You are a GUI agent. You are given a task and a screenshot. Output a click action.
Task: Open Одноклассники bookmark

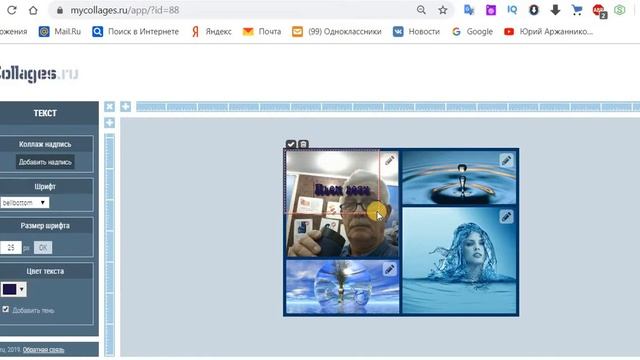tap(337, 31)
